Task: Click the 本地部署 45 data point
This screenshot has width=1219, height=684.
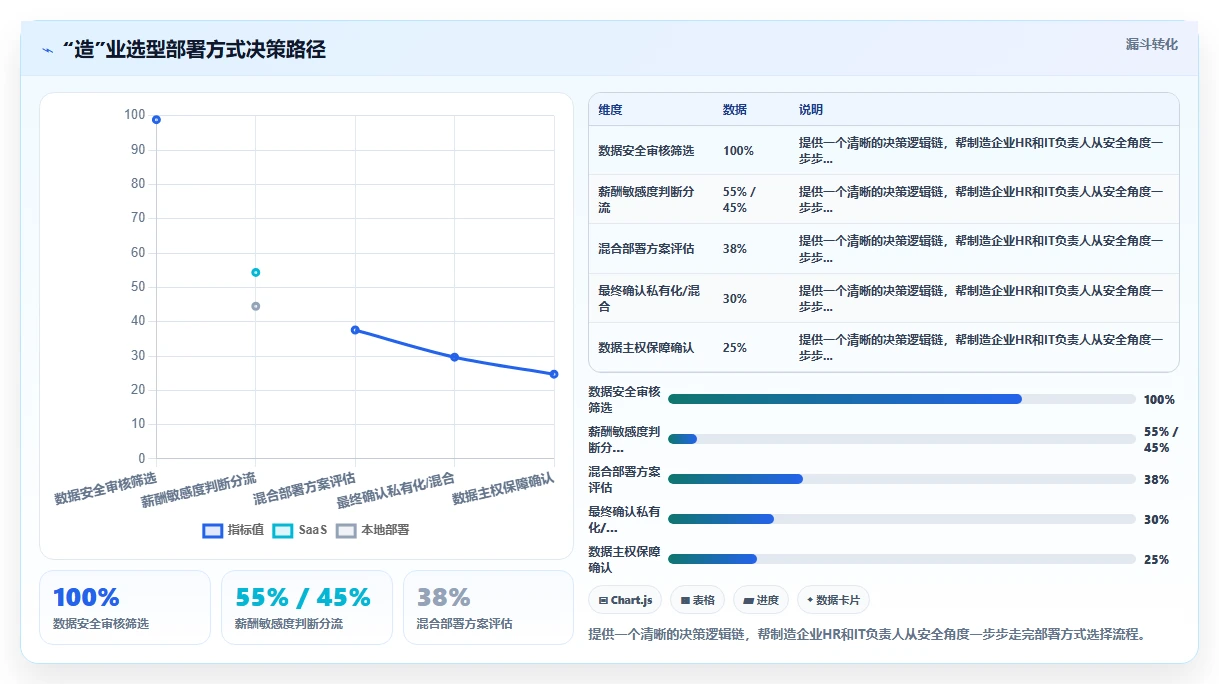Action: click(256, 306)
